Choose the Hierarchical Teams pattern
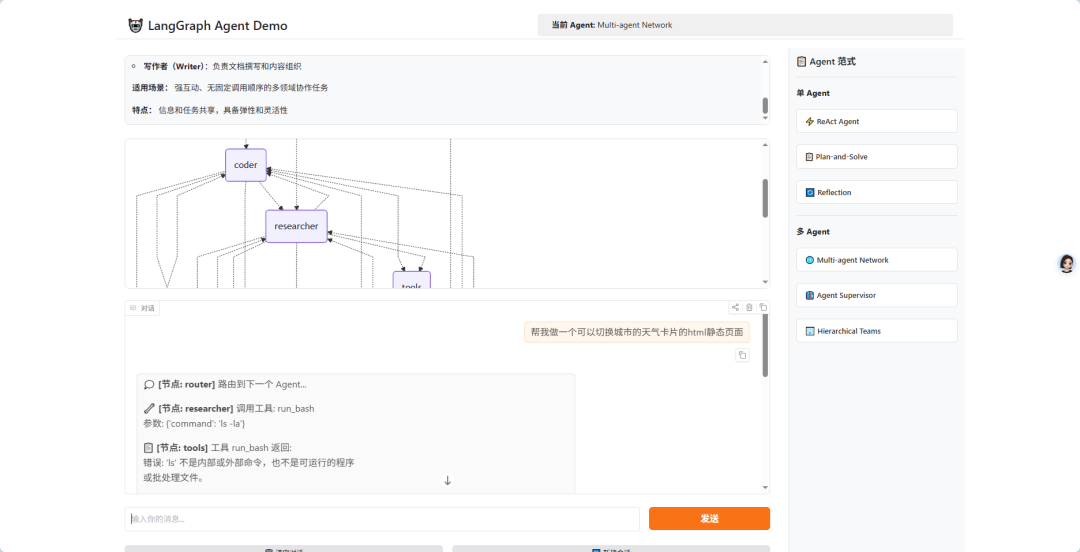 click(877, 331)
